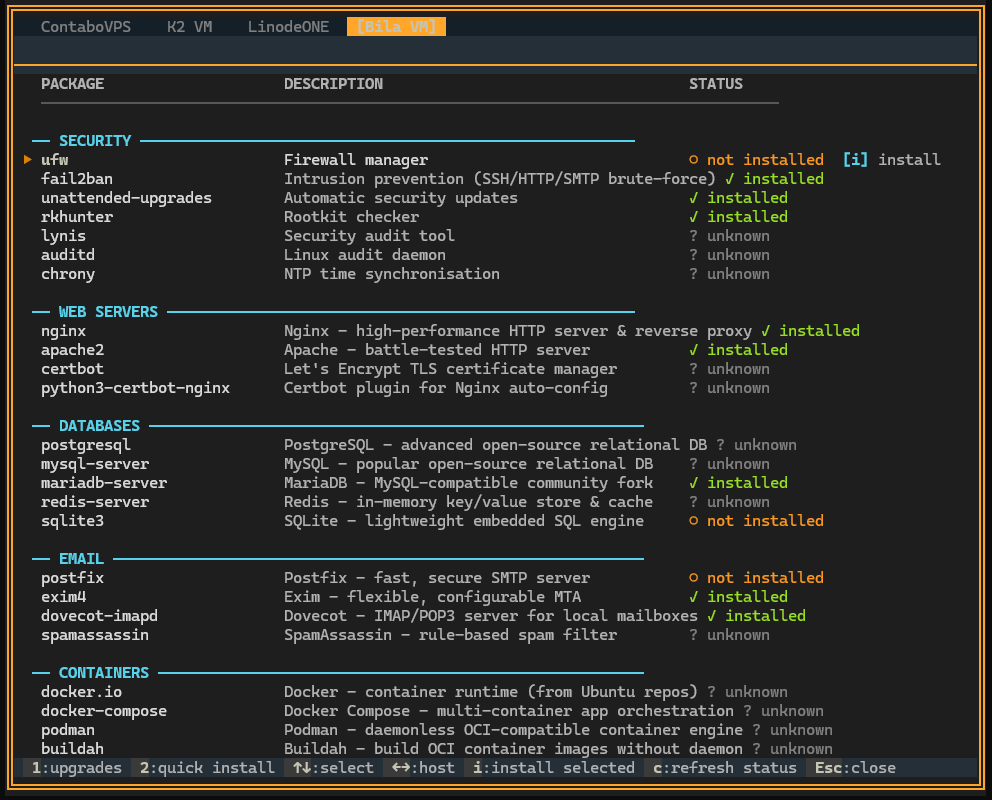Click the not-installed circle icon beside postfix
Image resolution: width=992 pixels, height=800 pixels.
[x=694, y=577]
